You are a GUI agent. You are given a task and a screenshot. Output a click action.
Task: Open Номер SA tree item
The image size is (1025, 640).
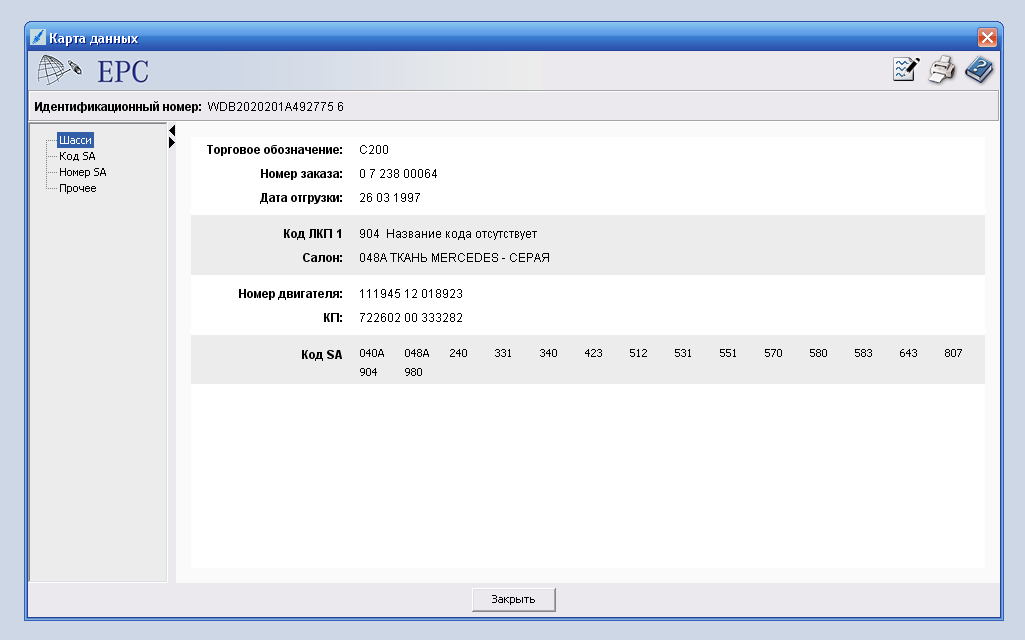point(82,172)
